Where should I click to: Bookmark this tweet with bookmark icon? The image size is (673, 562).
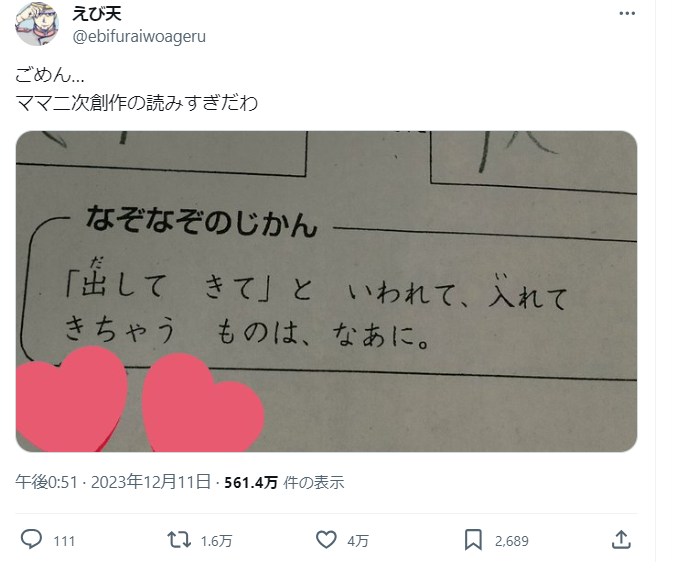tap(473, 540)
